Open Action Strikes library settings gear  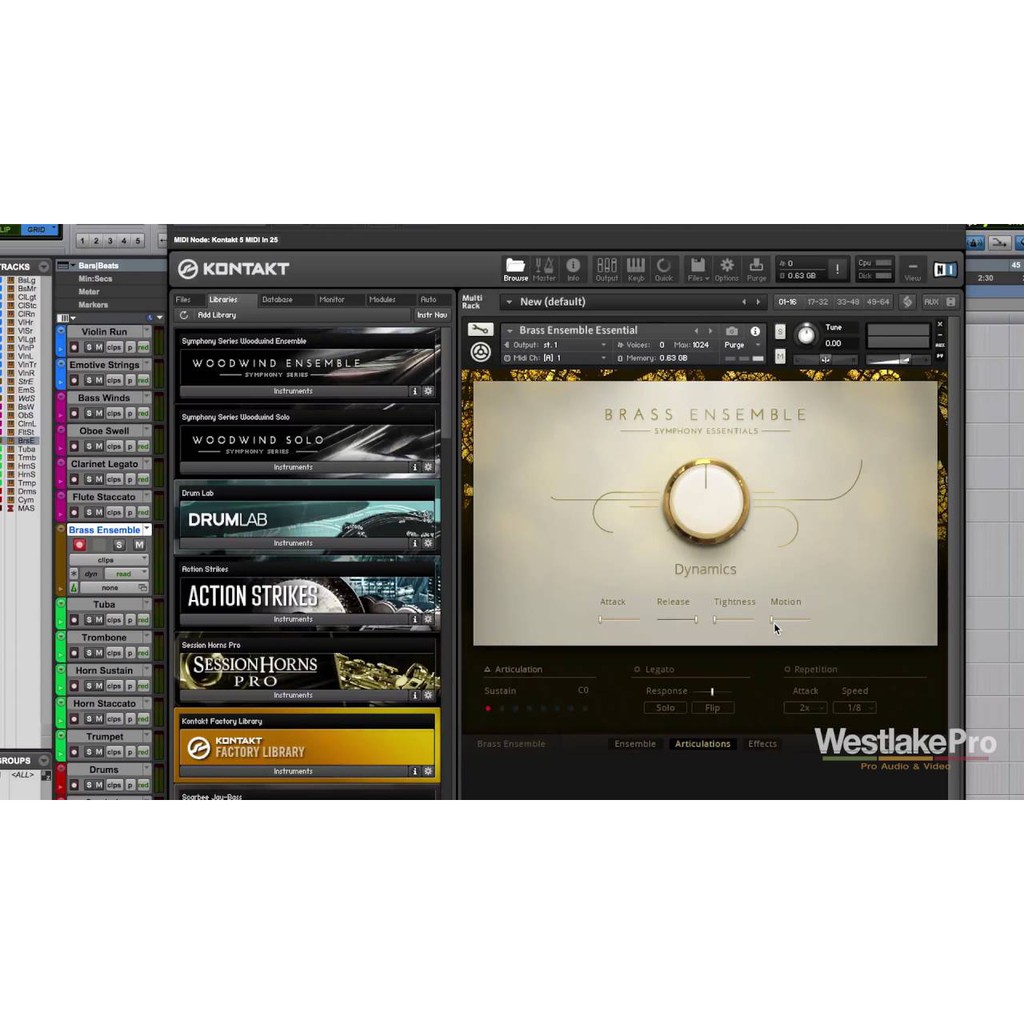click(x=428, y=619)
